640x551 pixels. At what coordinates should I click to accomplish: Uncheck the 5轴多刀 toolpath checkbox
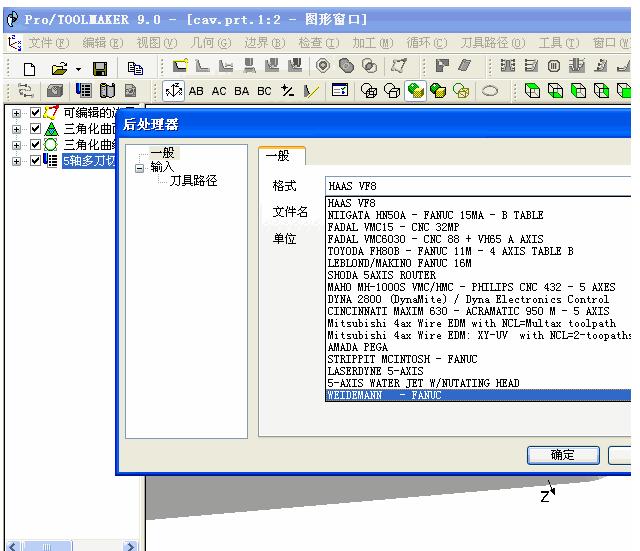[36, 160]
